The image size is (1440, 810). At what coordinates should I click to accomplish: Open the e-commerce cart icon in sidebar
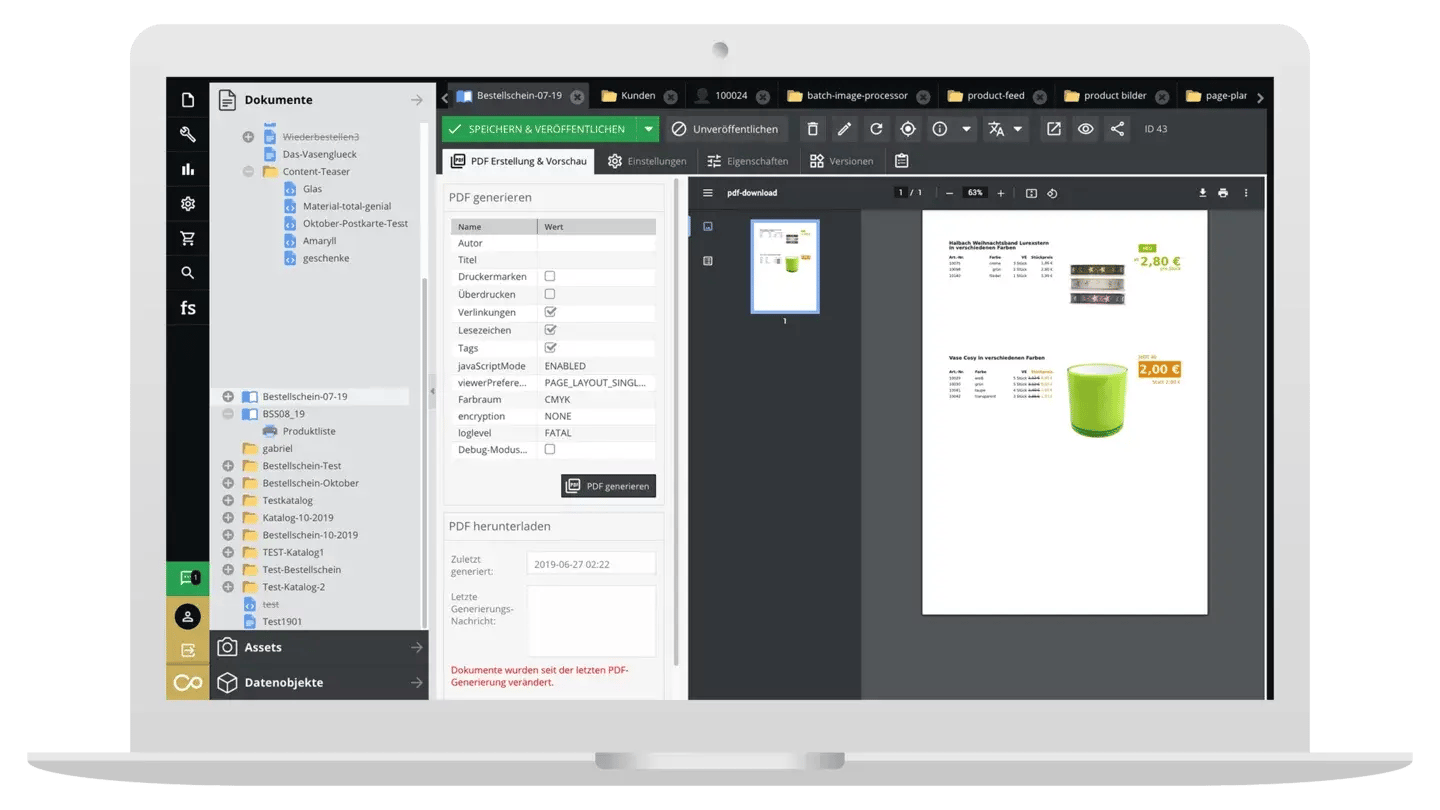[x=187, y=238]
